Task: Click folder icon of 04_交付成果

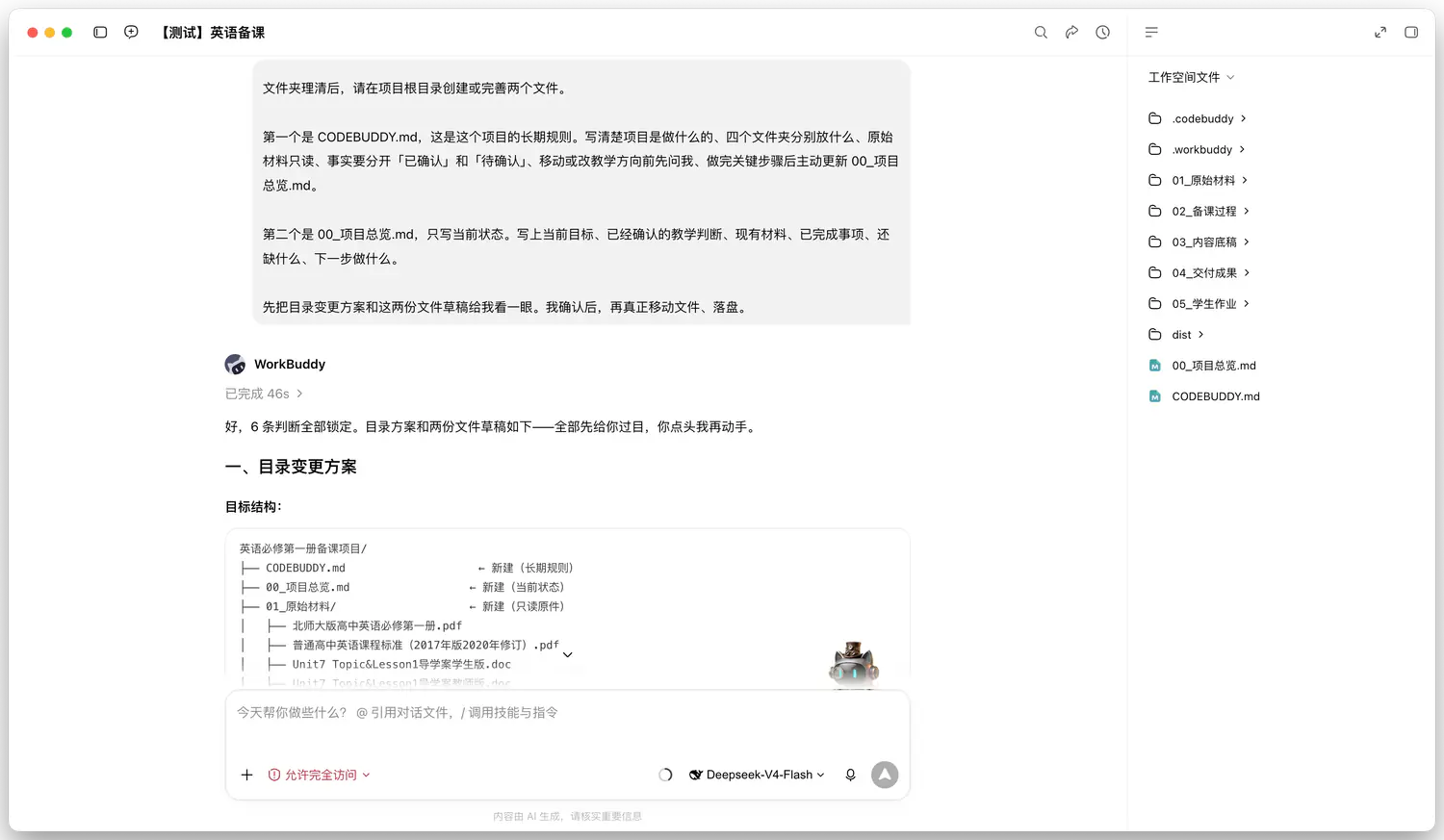Action: click(x=1155, y=272)
